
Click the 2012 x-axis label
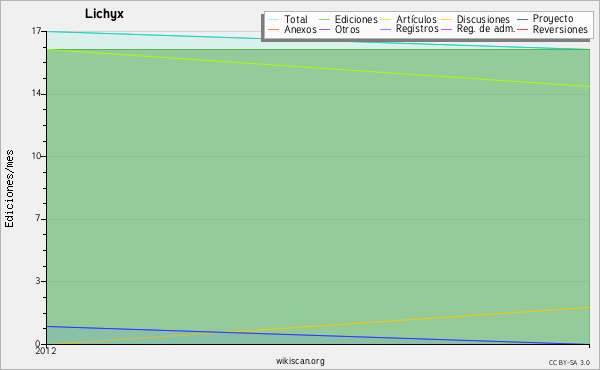pyautogui.click(x=46, y=351)
